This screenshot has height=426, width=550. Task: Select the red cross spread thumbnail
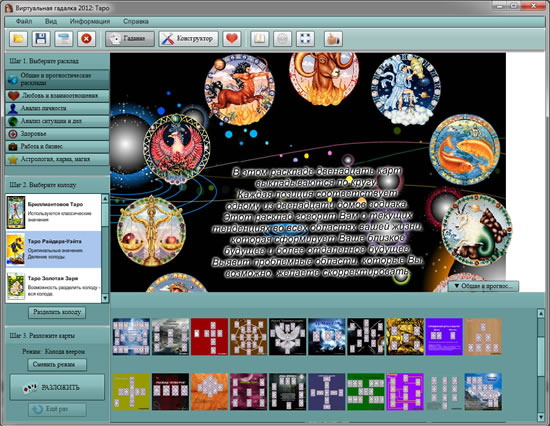click(209, 337)
